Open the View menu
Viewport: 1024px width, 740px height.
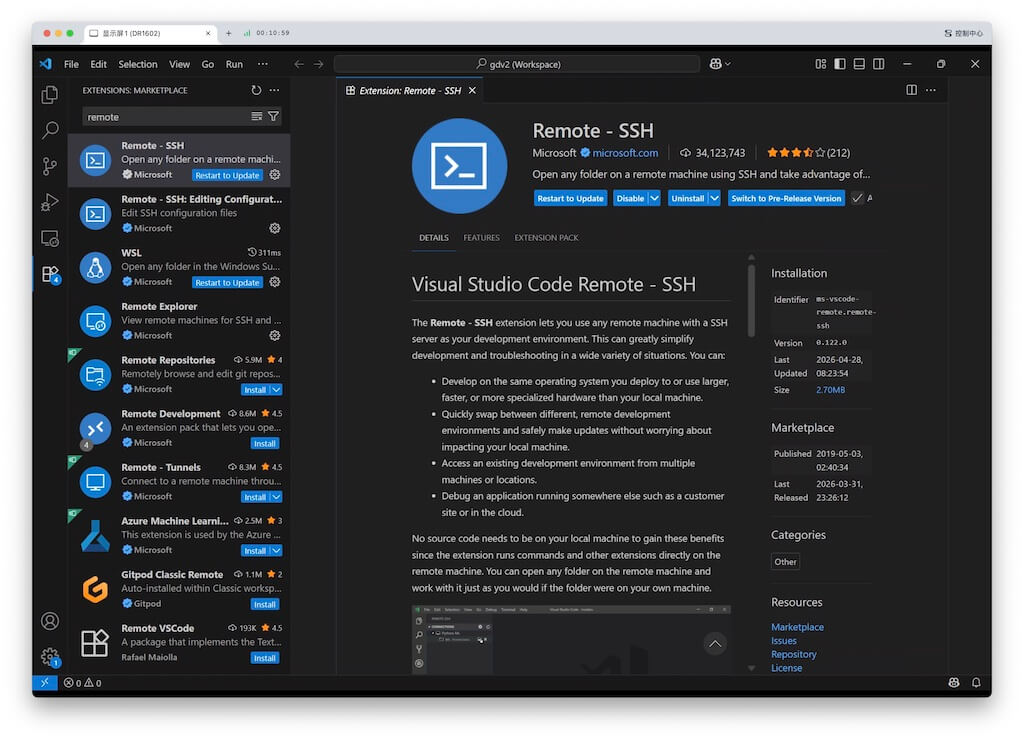[179, 63]
